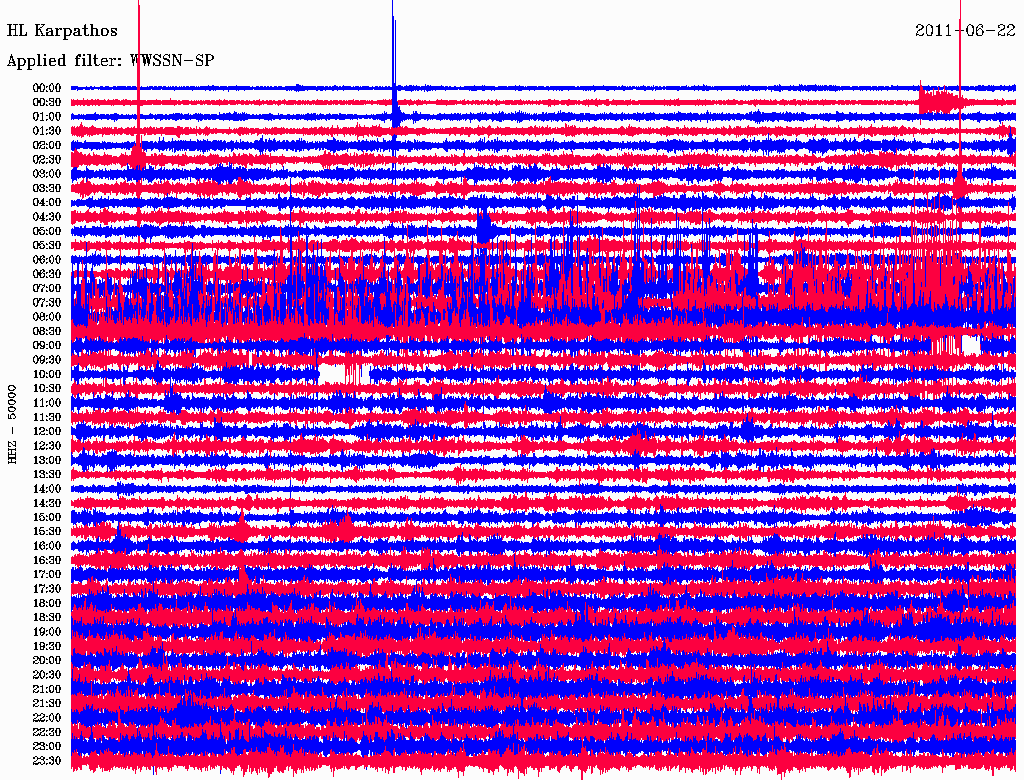Select the 15:30 time label
1024x780 pixels.
pyautogui.click(x=47, y=531)
